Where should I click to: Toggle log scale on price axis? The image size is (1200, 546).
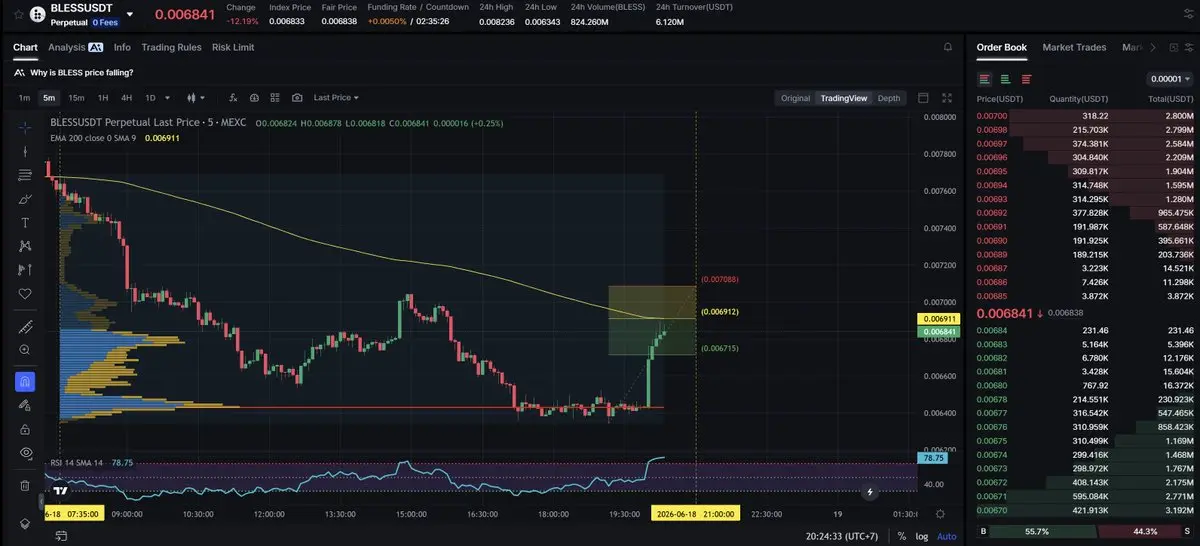[921, 536]
